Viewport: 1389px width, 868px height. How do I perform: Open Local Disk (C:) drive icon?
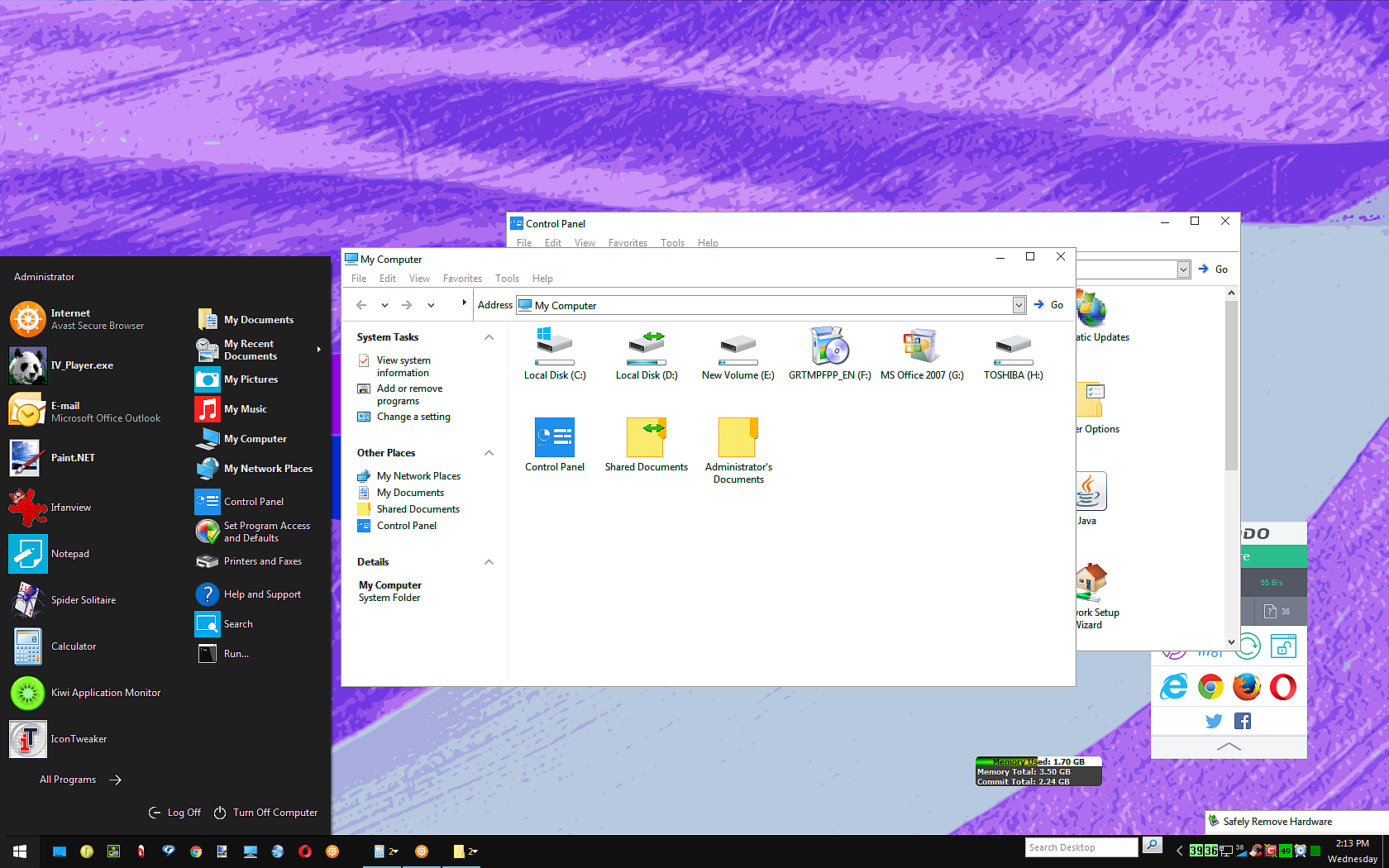[x=554, y=353]
